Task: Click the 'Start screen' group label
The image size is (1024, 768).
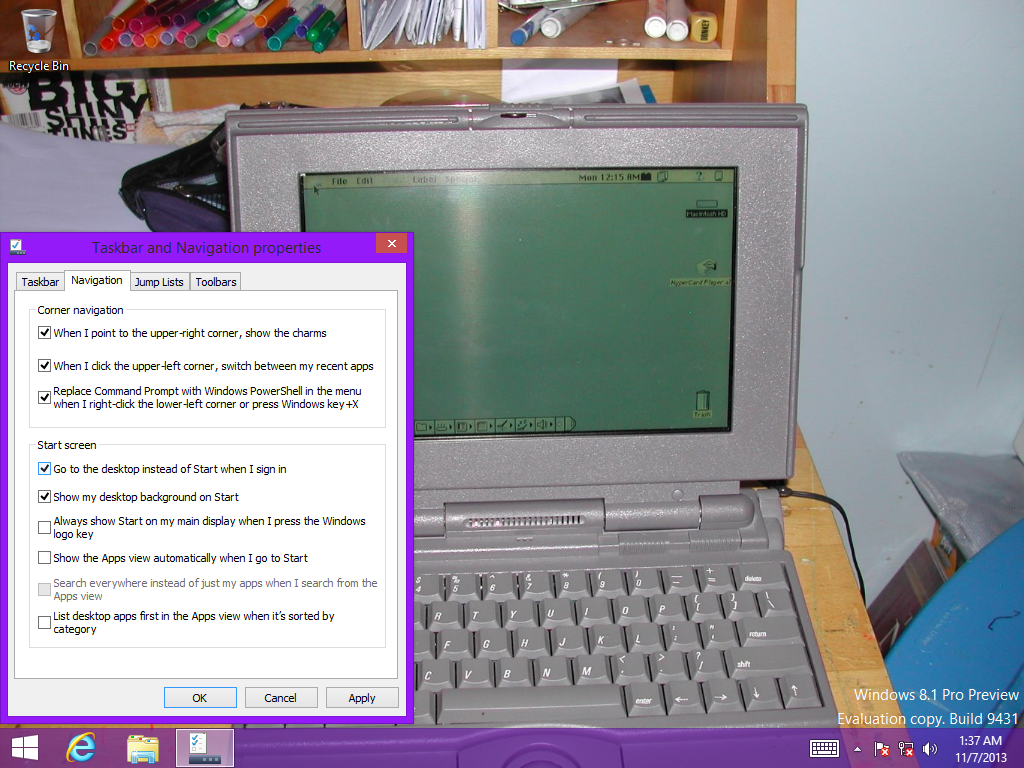Action: click(x=67, y=445)
